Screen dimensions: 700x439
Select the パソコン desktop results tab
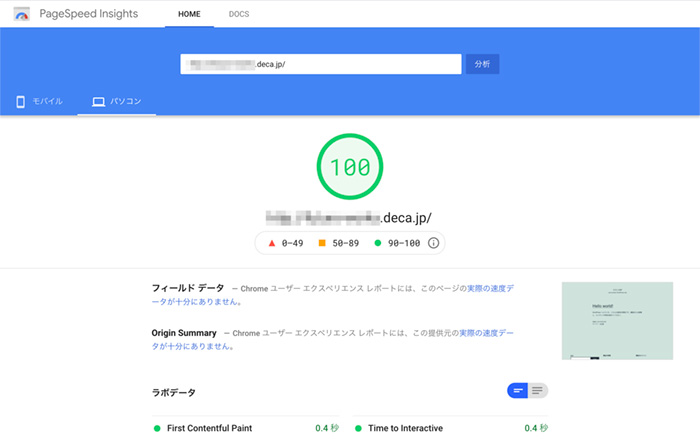[x=117, y=101]
